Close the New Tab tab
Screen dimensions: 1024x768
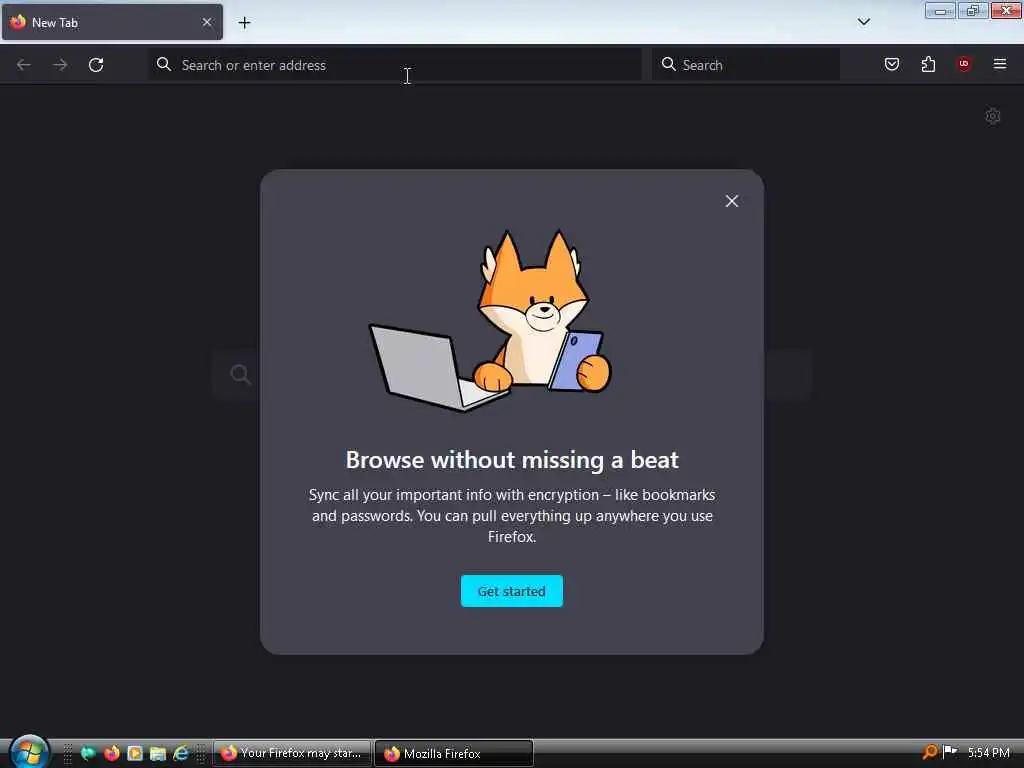point(206,22)
